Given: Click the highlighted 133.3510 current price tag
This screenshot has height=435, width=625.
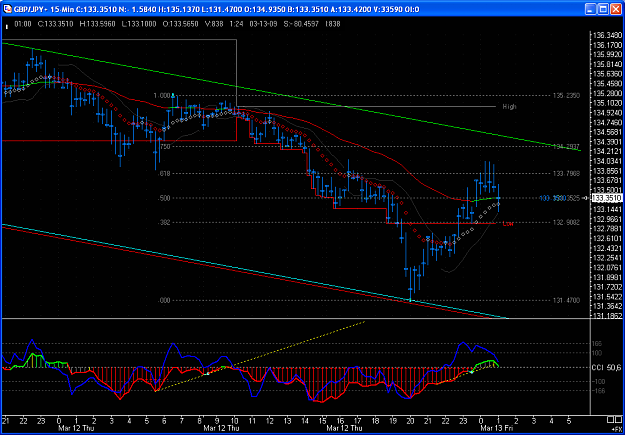Looking at the screenshot, I should point(607,198).
